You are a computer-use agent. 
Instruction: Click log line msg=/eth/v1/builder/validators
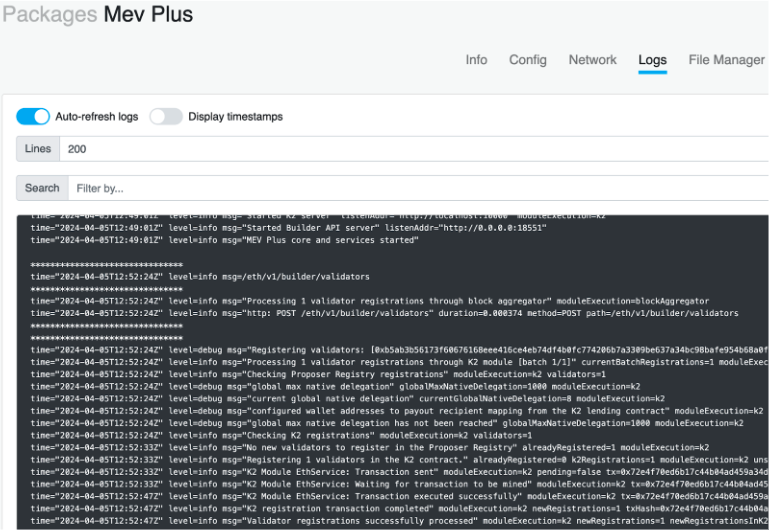click(200, 277)
